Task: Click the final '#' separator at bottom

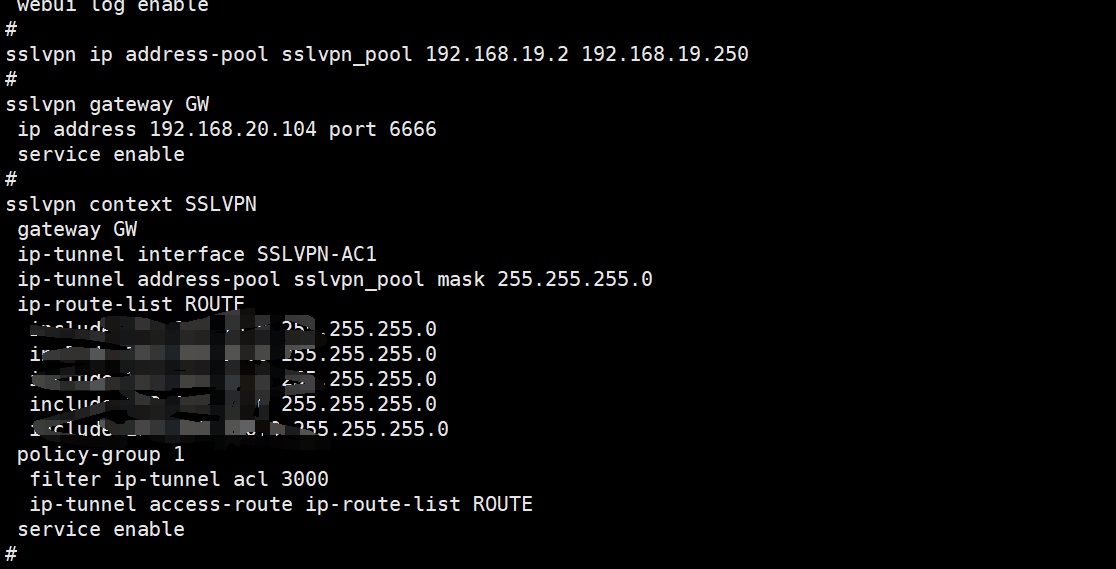Action: point(11,553)
